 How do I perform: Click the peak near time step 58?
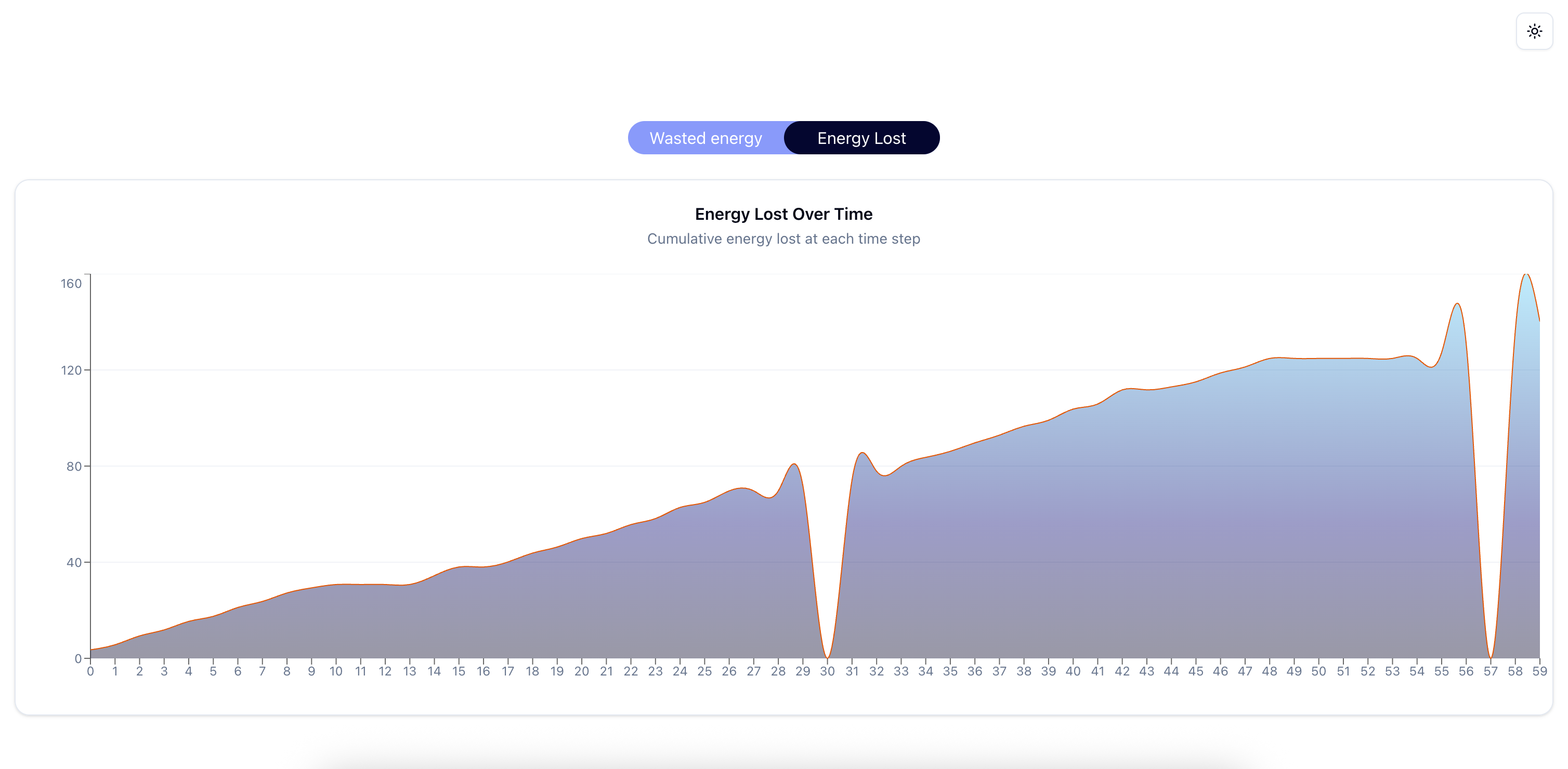(1526, 275)
